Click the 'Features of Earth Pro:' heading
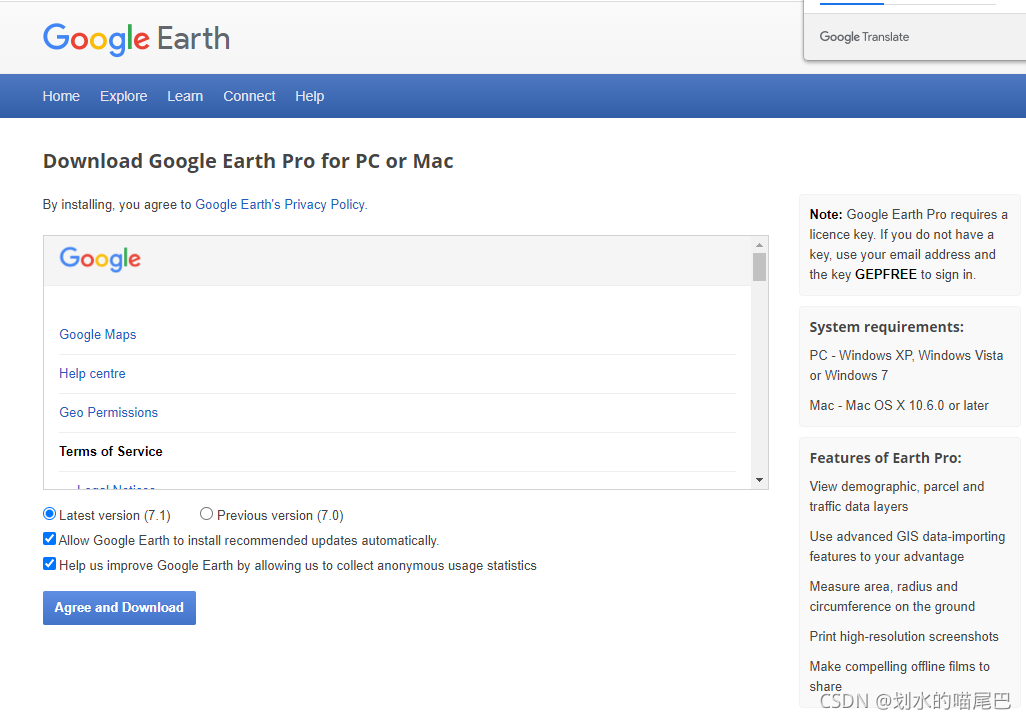This screenshot has width=1026, height=719. tap(885, 458)
